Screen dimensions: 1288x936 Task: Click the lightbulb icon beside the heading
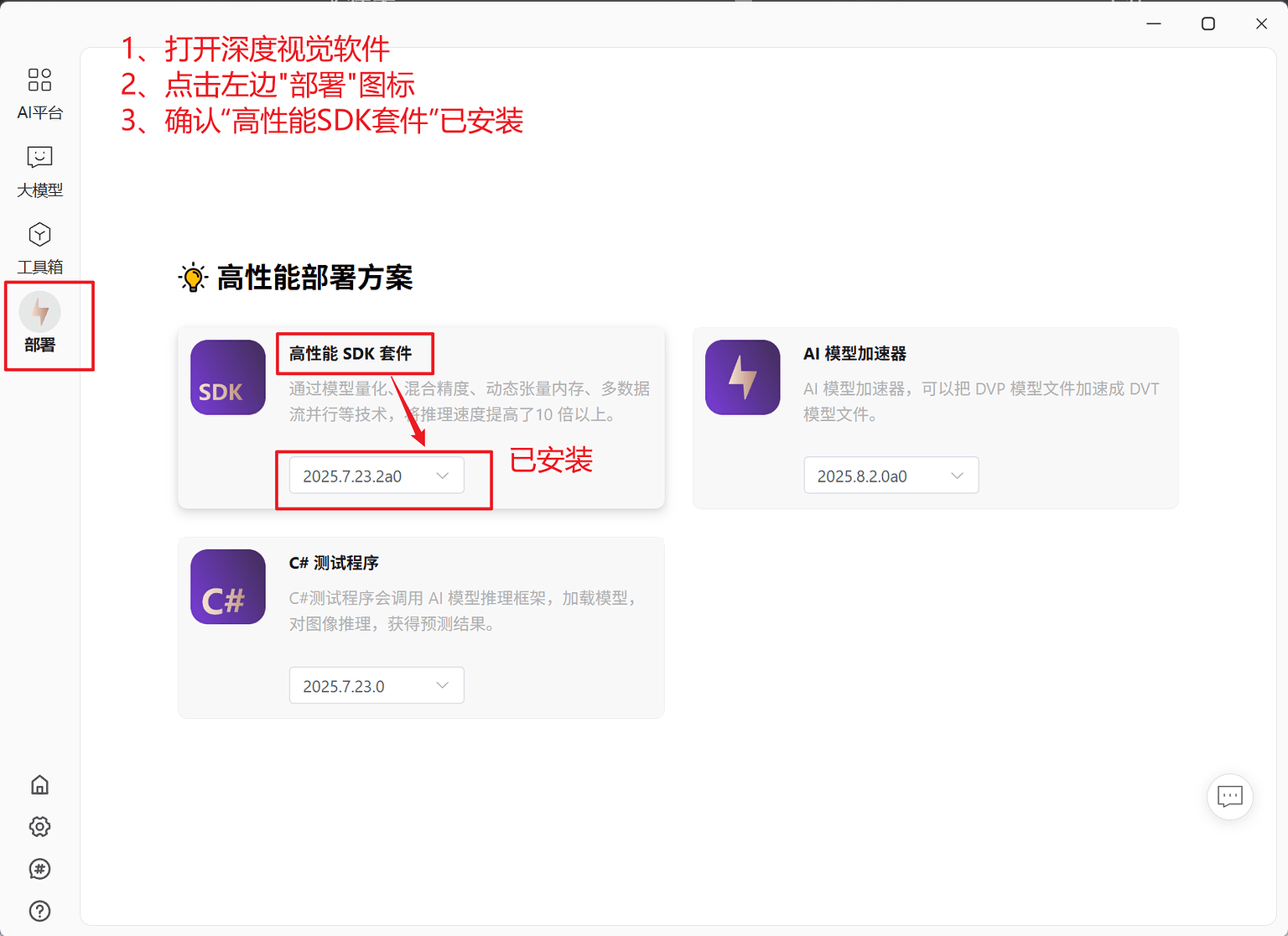tap(194, 278)
